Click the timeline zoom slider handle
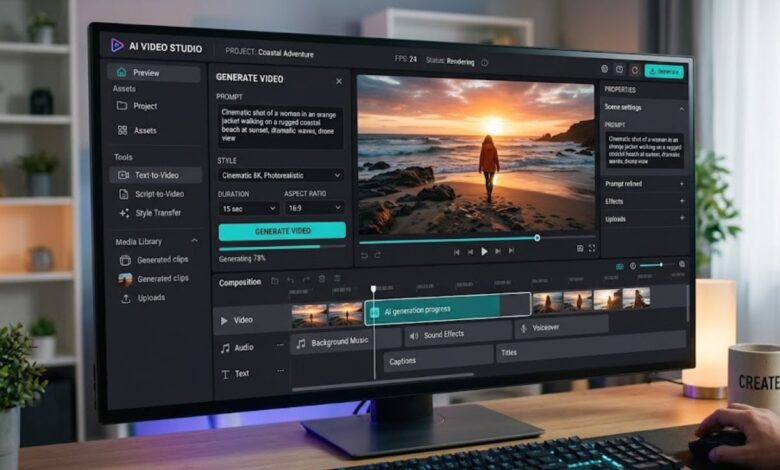 (661, 265)
